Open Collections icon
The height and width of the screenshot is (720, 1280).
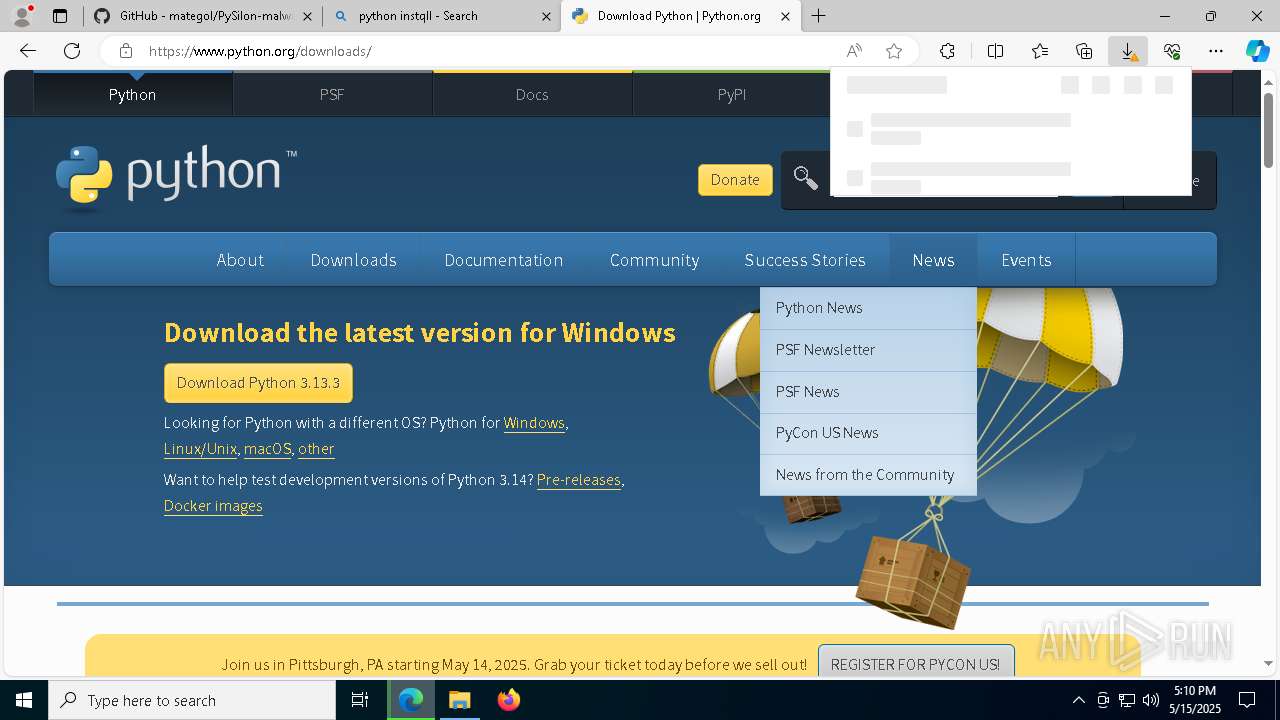coord(1084,51)
